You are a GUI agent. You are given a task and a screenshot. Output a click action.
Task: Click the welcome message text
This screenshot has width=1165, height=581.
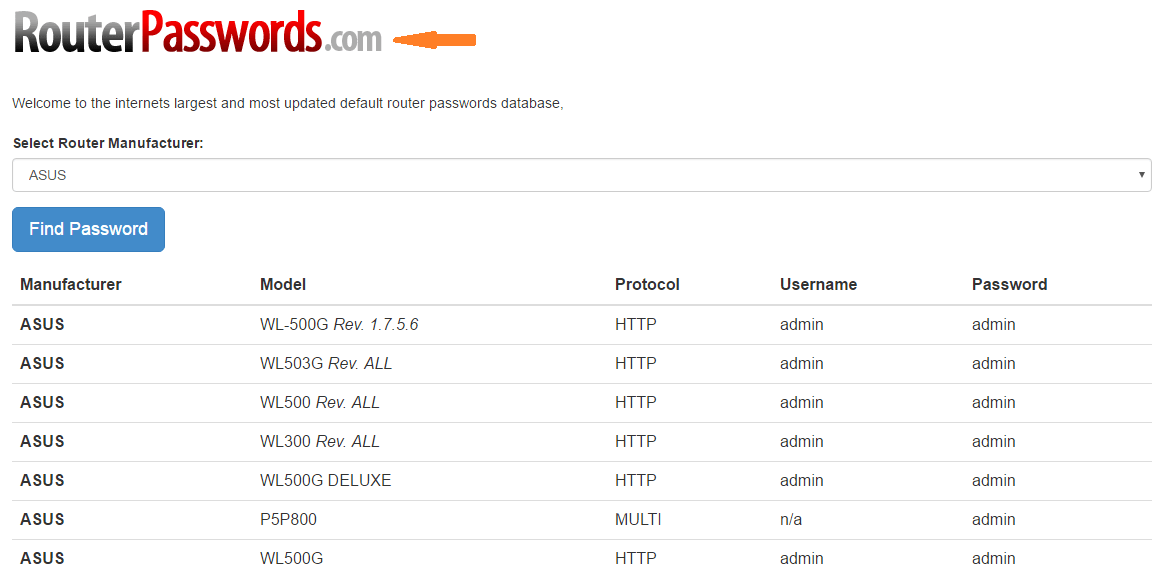point(288,103)
